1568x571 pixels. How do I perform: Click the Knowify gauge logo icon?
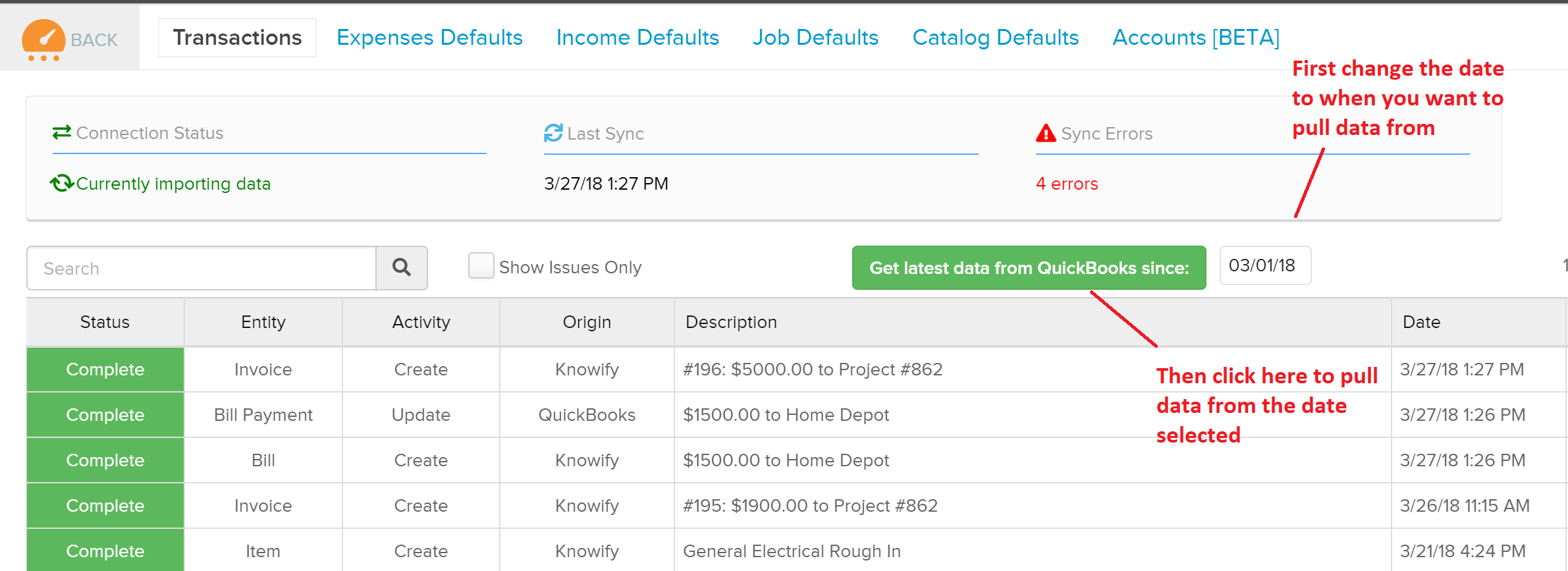[43, 40]
